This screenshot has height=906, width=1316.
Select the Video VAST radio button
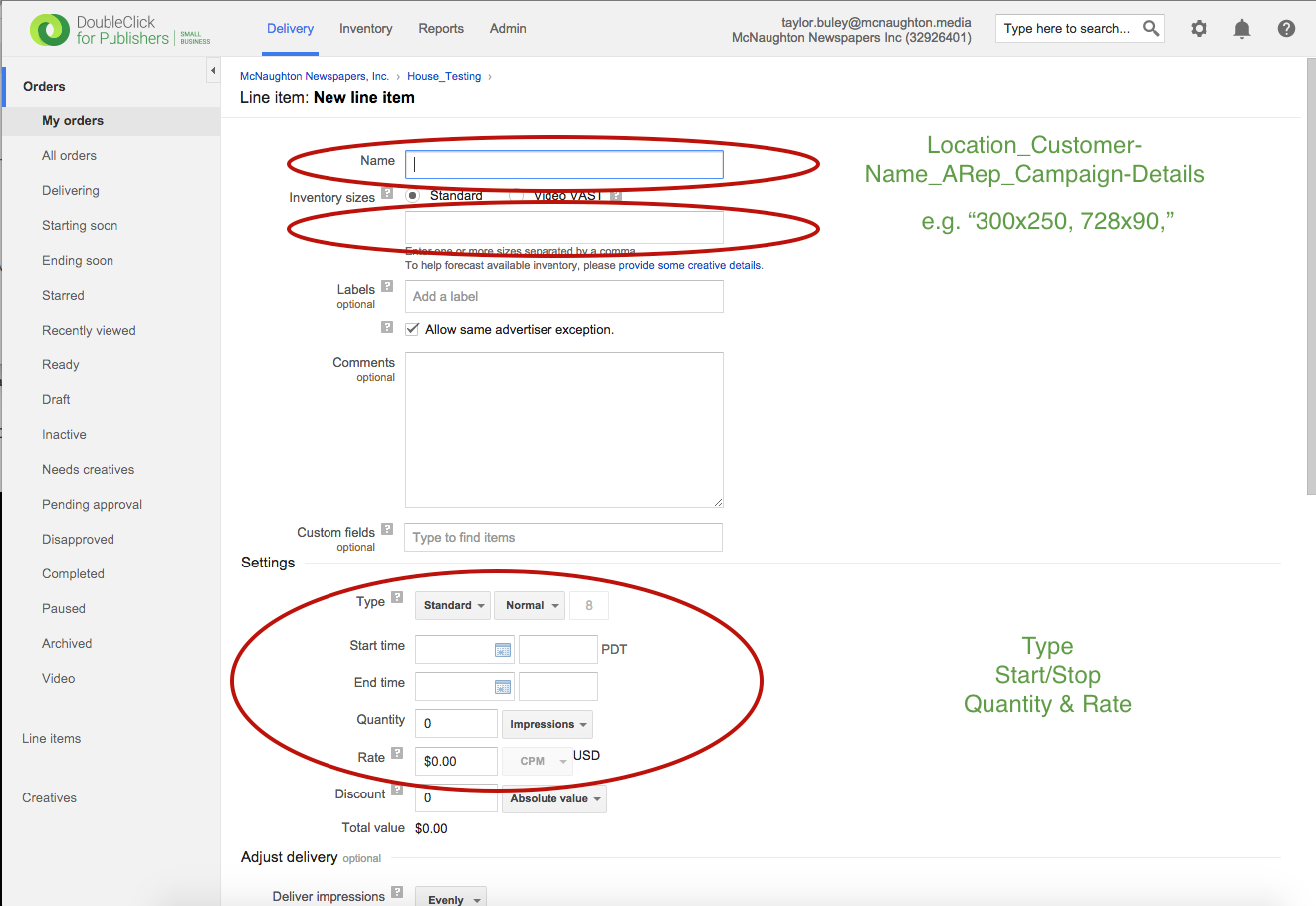(516, 196)
